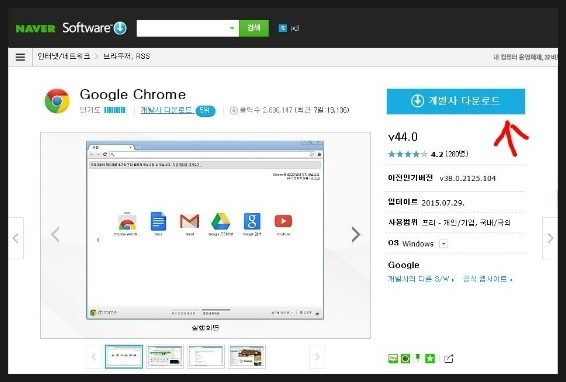The height and width of the screenshot is (382, 566).
Task: Open 개발사의 다른 S/W link
Action: [x=421, y=279]
